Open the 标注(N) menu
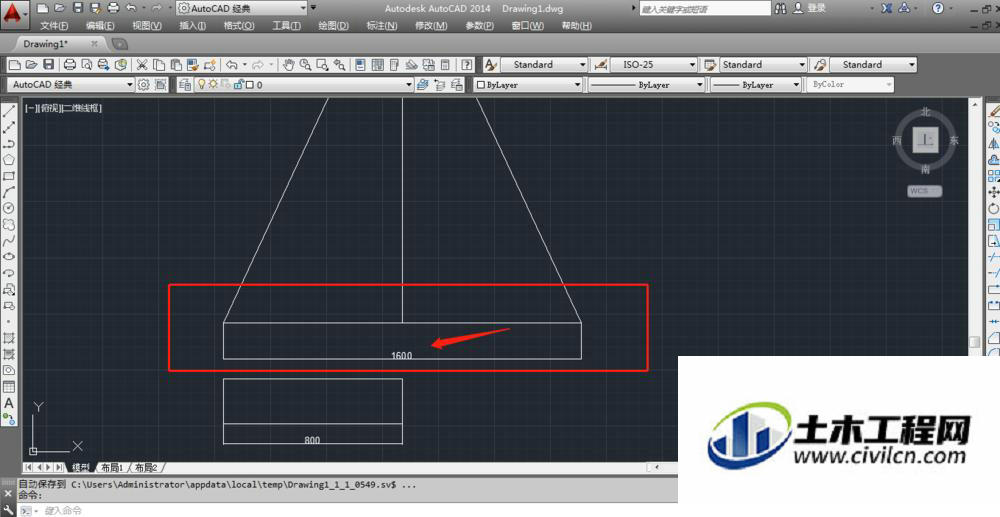 [382, 25]
